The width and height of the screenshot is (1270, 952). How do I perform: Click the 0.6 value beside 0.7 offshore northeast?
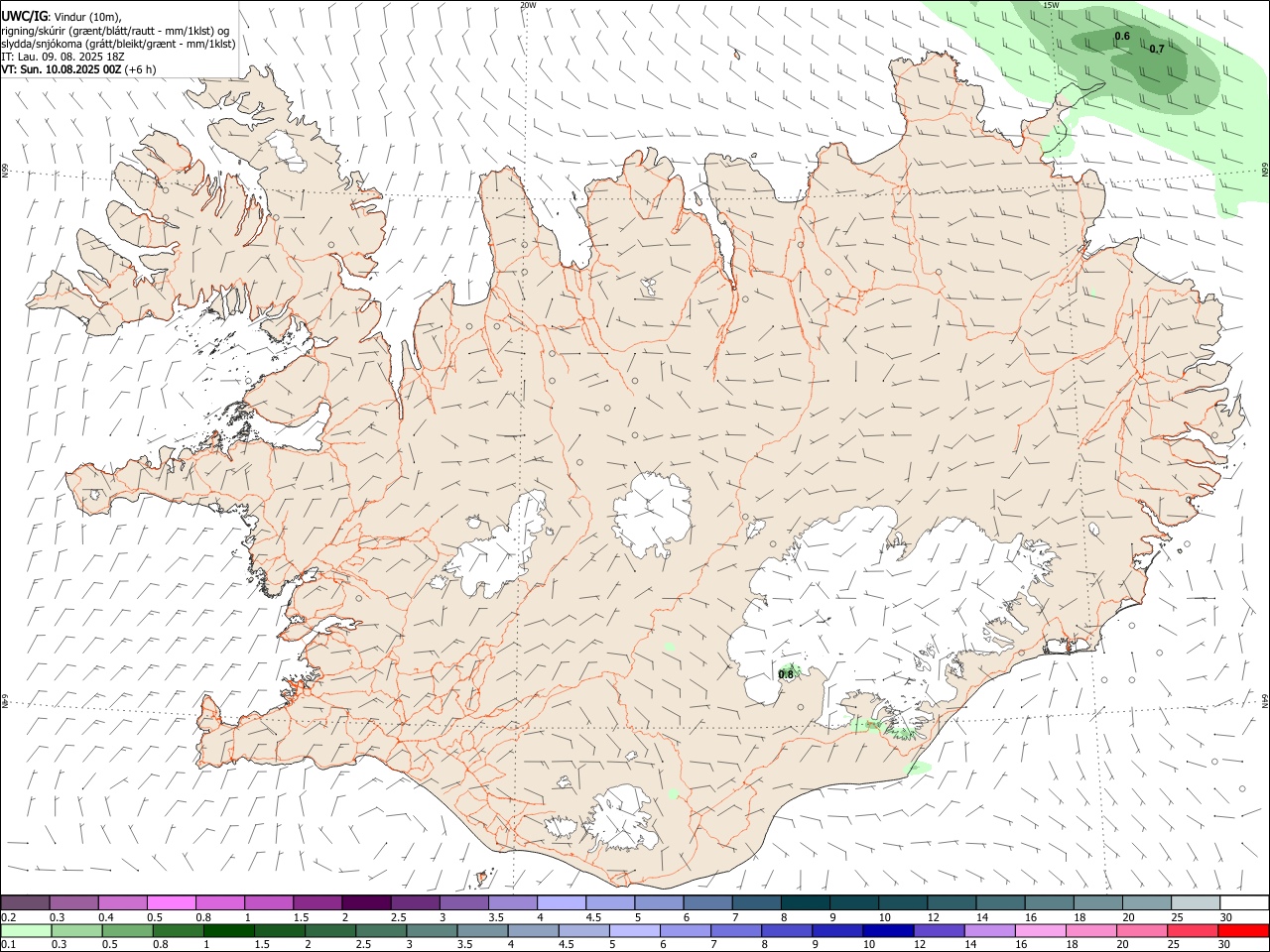coord(1122,36)
